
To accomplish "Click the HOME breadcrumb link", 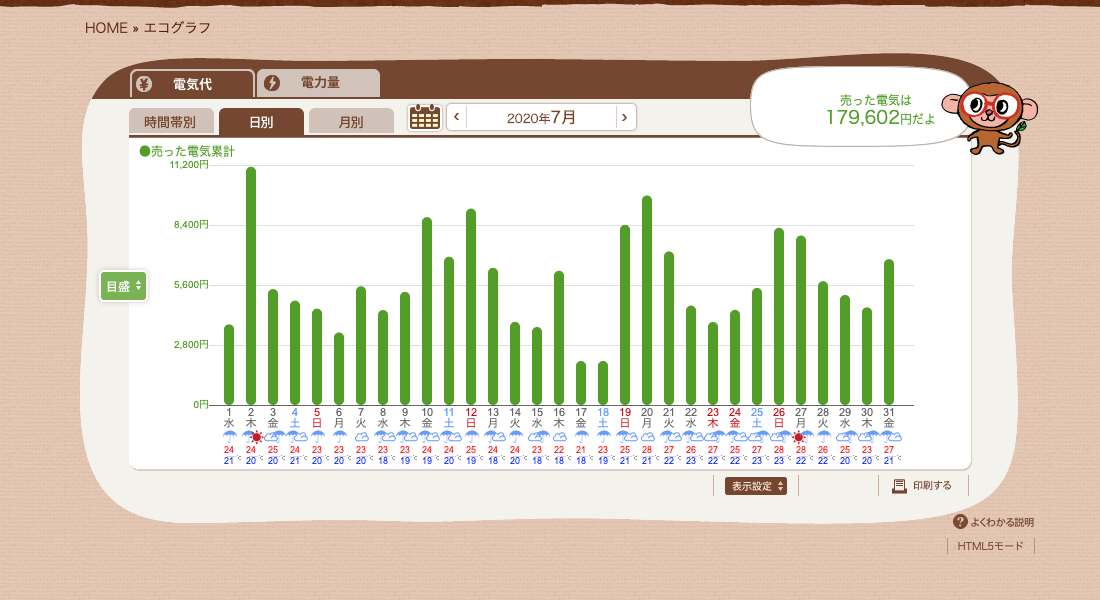I will pos(106,28).
